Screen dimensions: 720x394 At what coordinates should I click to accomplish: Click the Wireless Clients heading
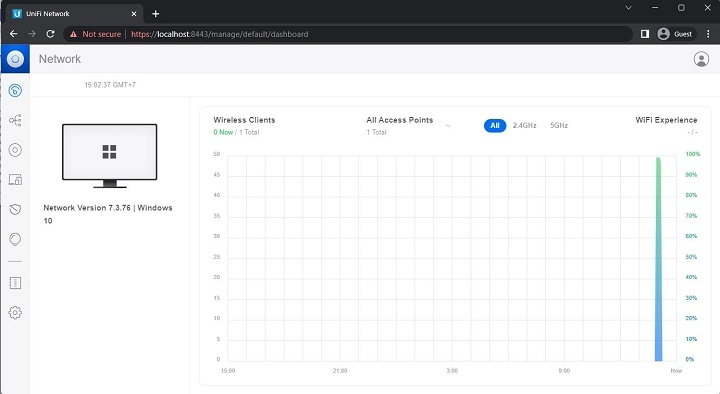244,120
